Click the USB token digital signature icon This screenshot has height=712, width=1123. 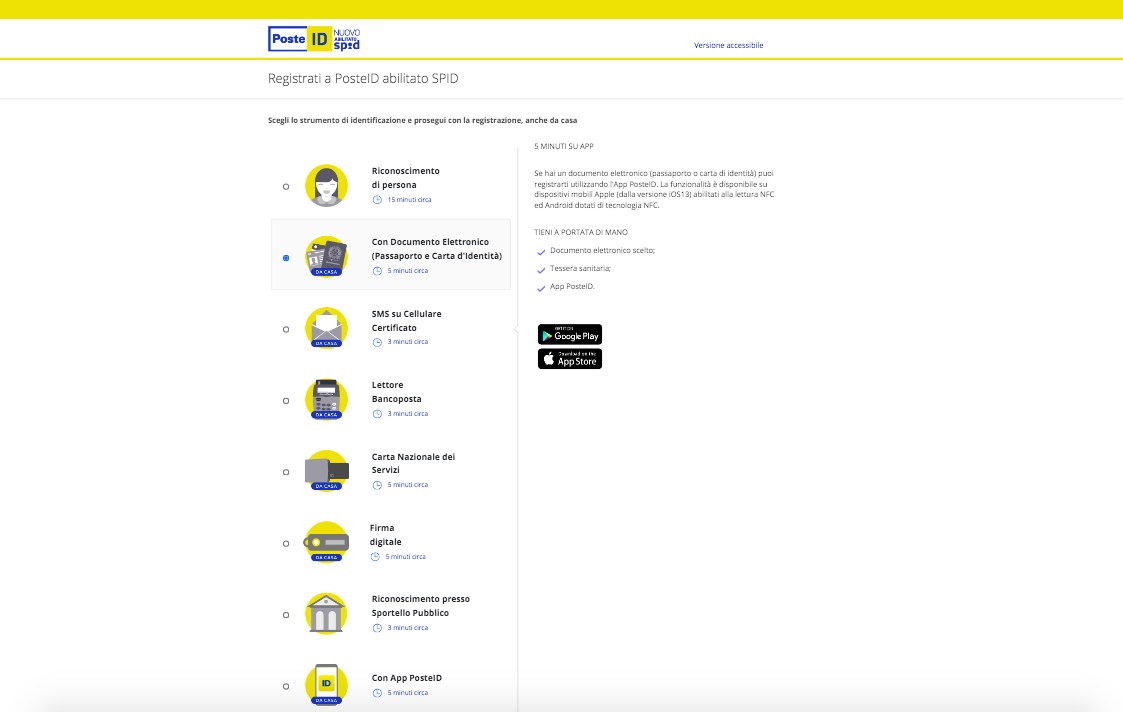click(x=327, y=542)
